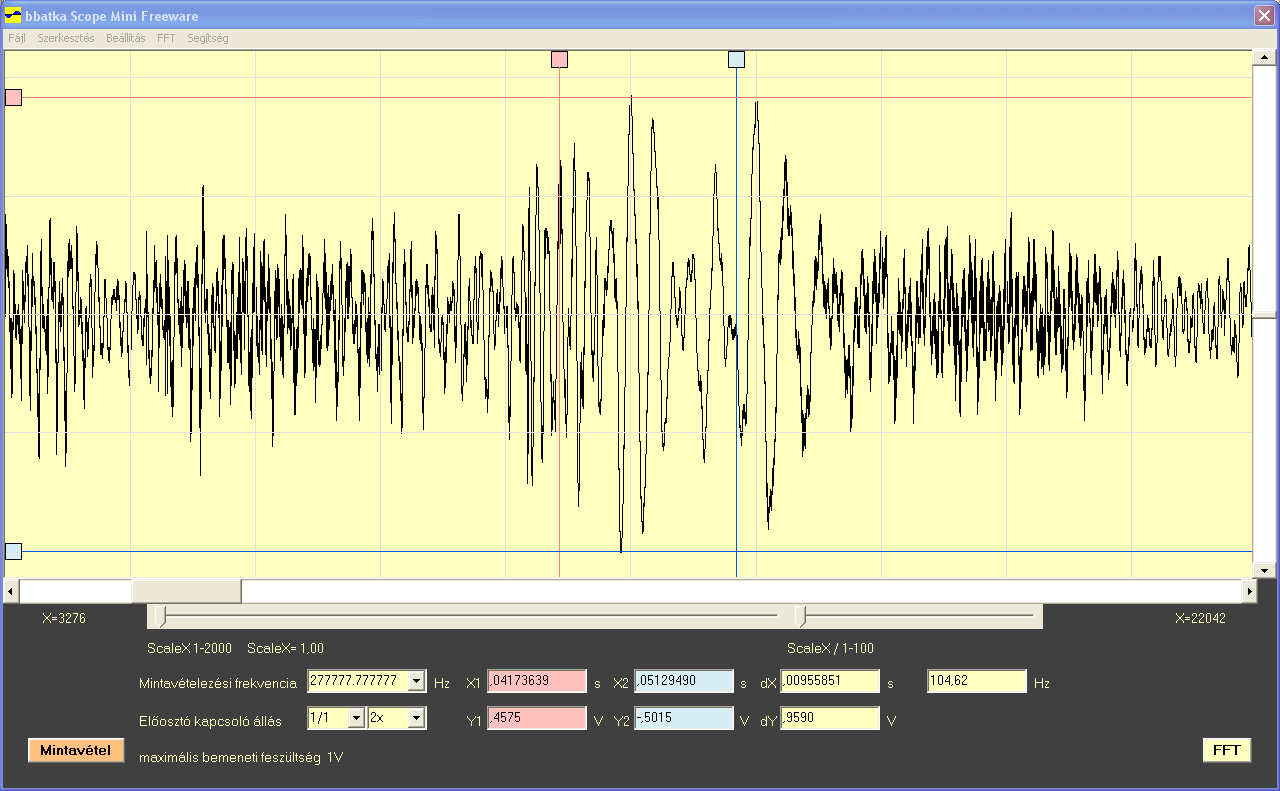Viewport: 1280px width, 791px height.
Task: Click the blue X2 time value field
Action: [684, 682]
